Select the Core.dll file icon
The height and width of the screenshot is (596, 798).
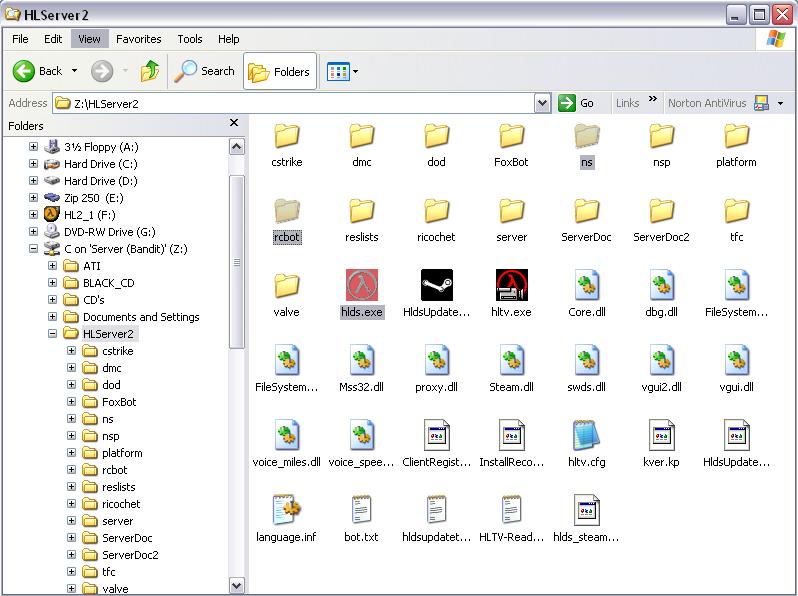(x=586, y=285)
